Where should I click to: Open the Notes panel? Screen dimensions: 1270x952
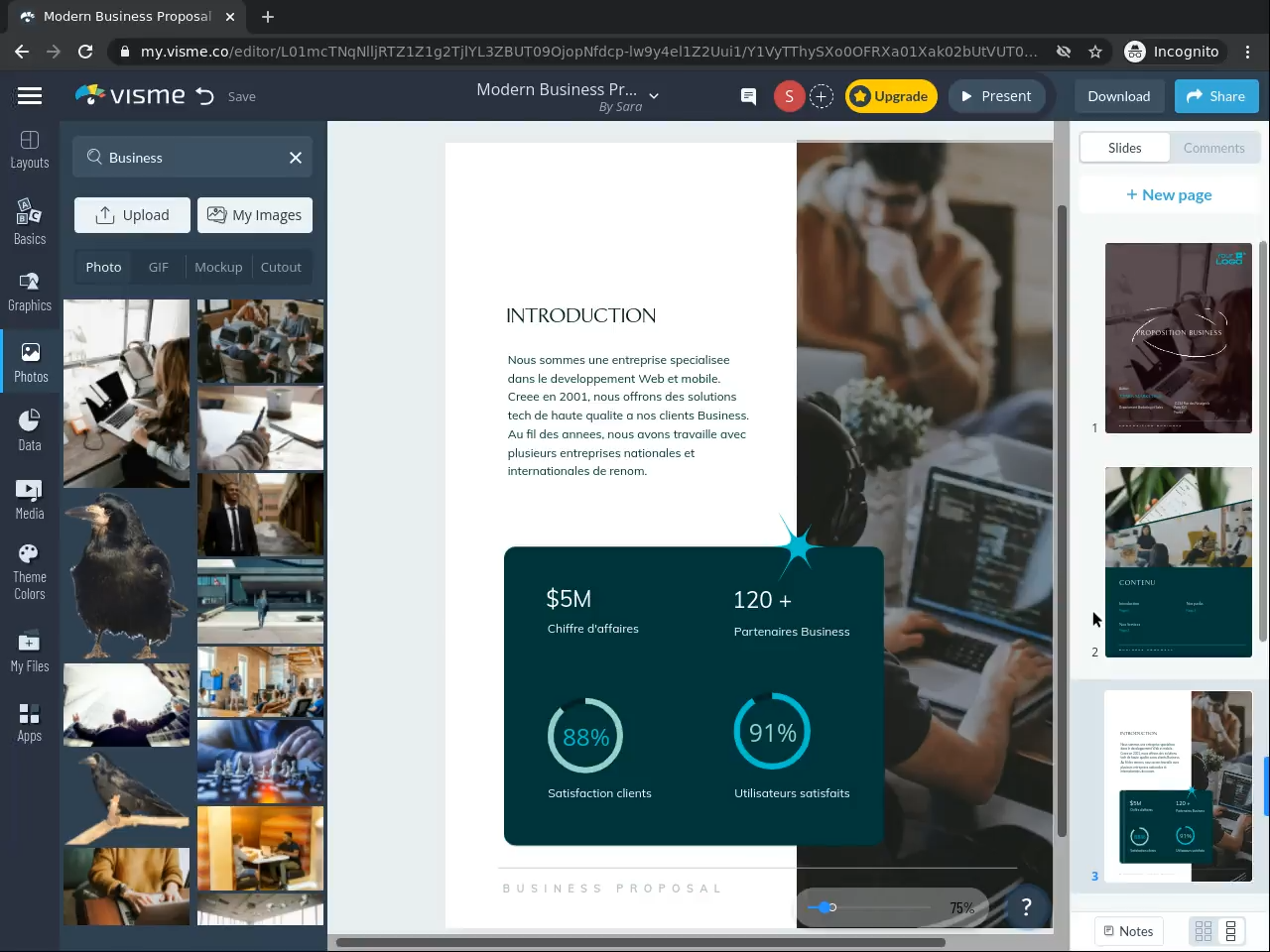[1129, 931]
